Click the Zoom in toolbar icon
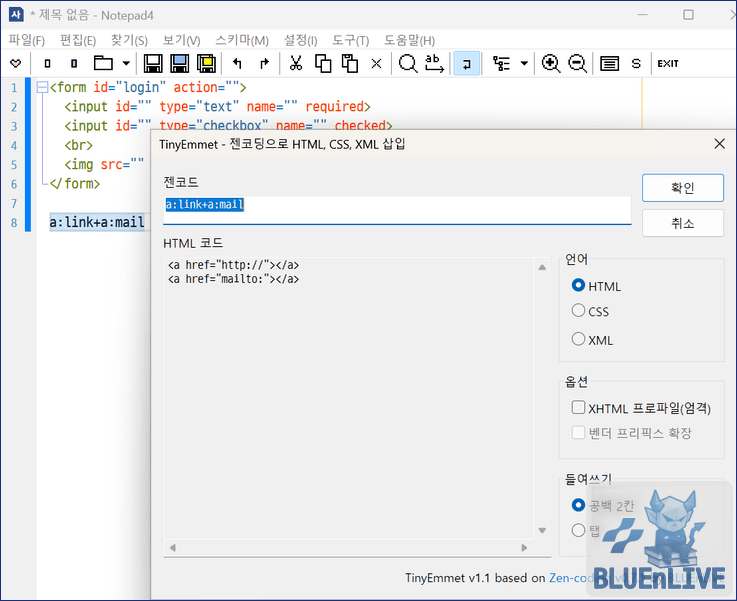 550,63
